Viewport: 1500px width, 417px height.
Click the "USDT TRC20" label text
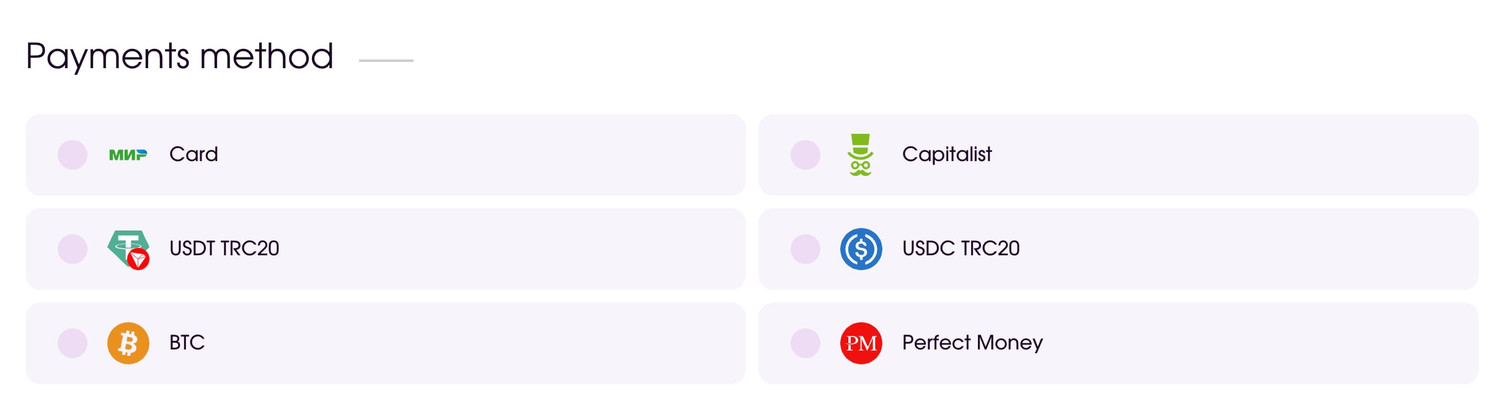(224, 249)
